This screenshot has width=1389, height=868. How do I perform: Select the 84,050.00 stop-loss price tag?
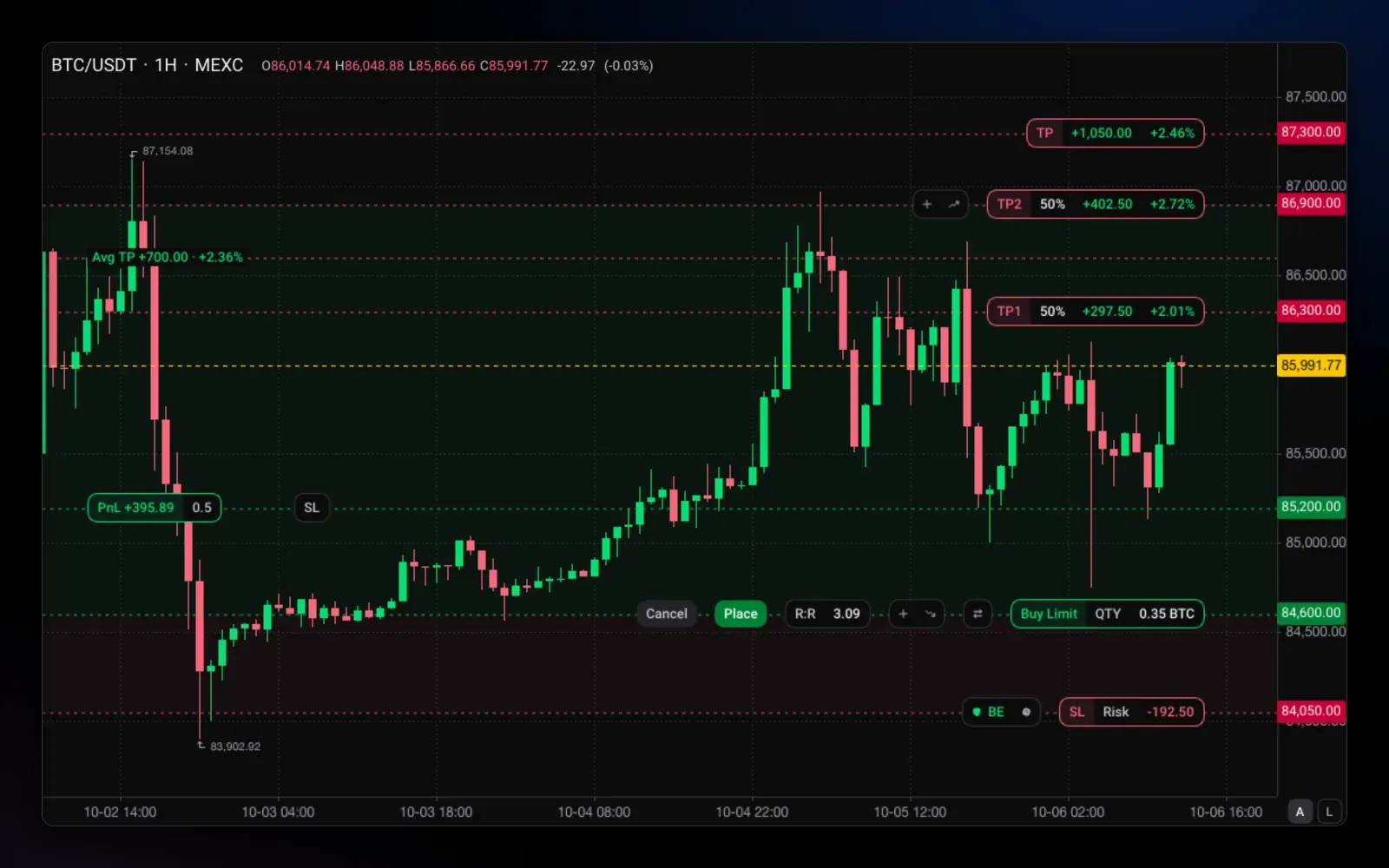tap(1311, 711)
